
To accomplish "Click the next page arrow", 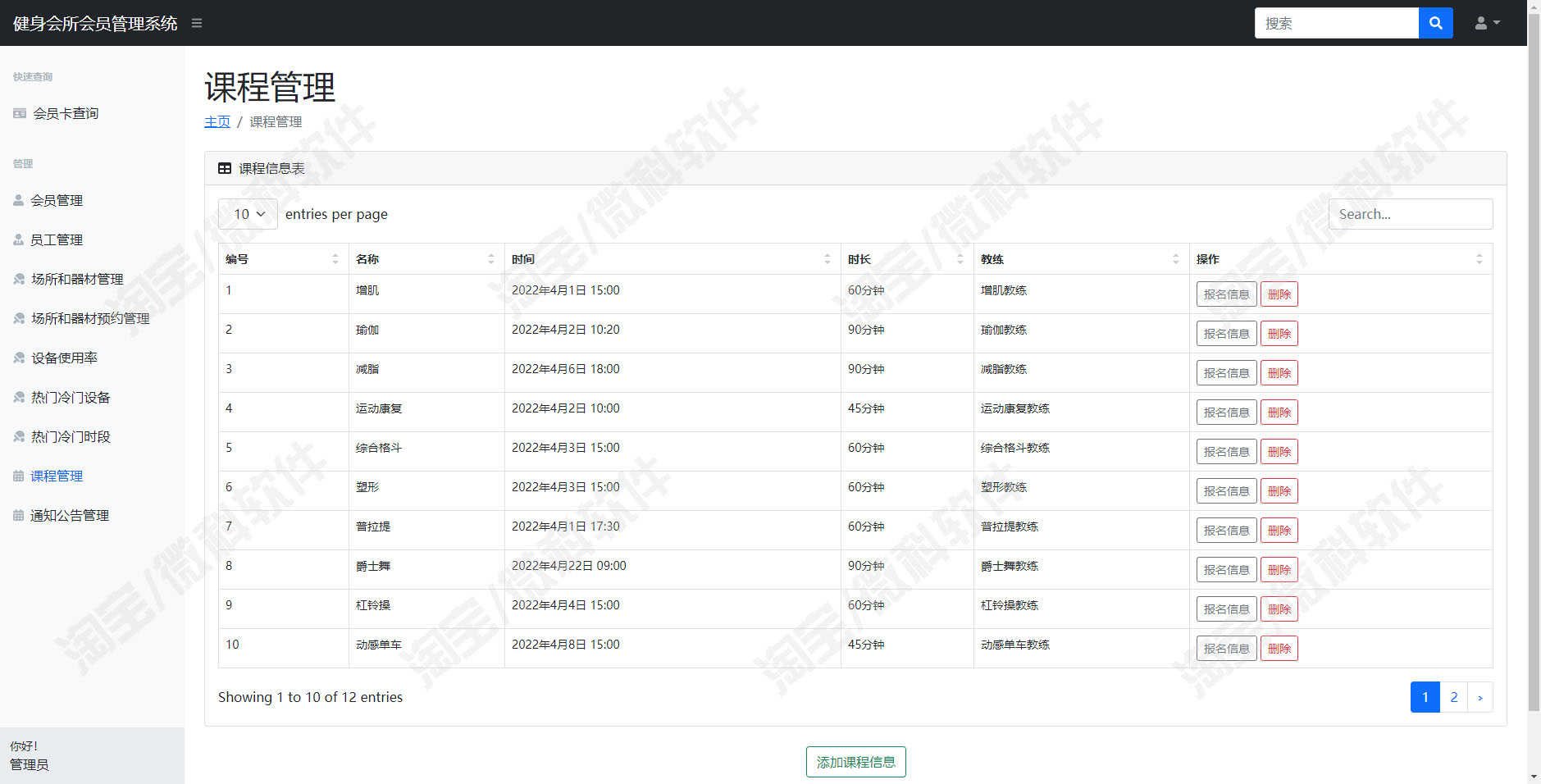I will (1479, 697).
